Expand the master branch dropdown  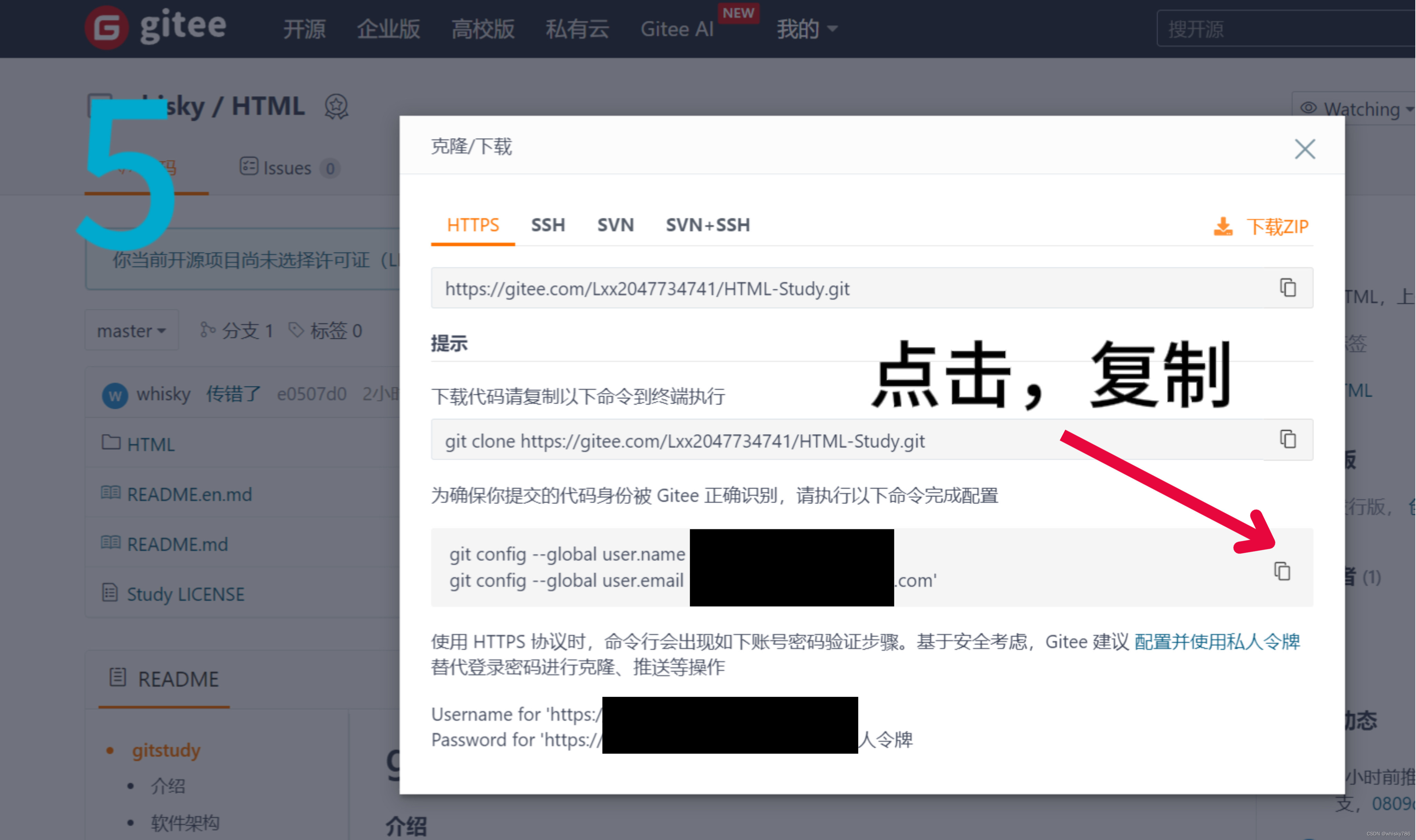pyautogui.click(x=131, y=330)
